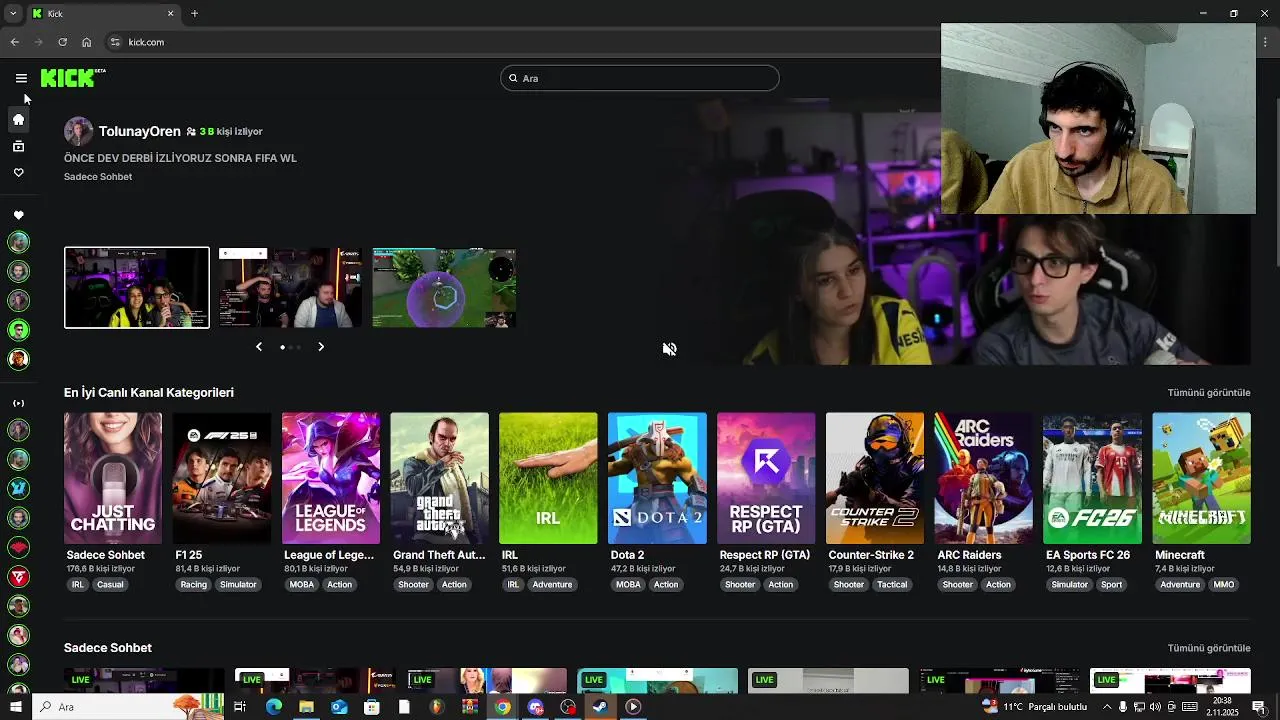Open the red V logo sidebar channel avatar
This screenshot has width=1280, height=720.
[x=18, y=577]
